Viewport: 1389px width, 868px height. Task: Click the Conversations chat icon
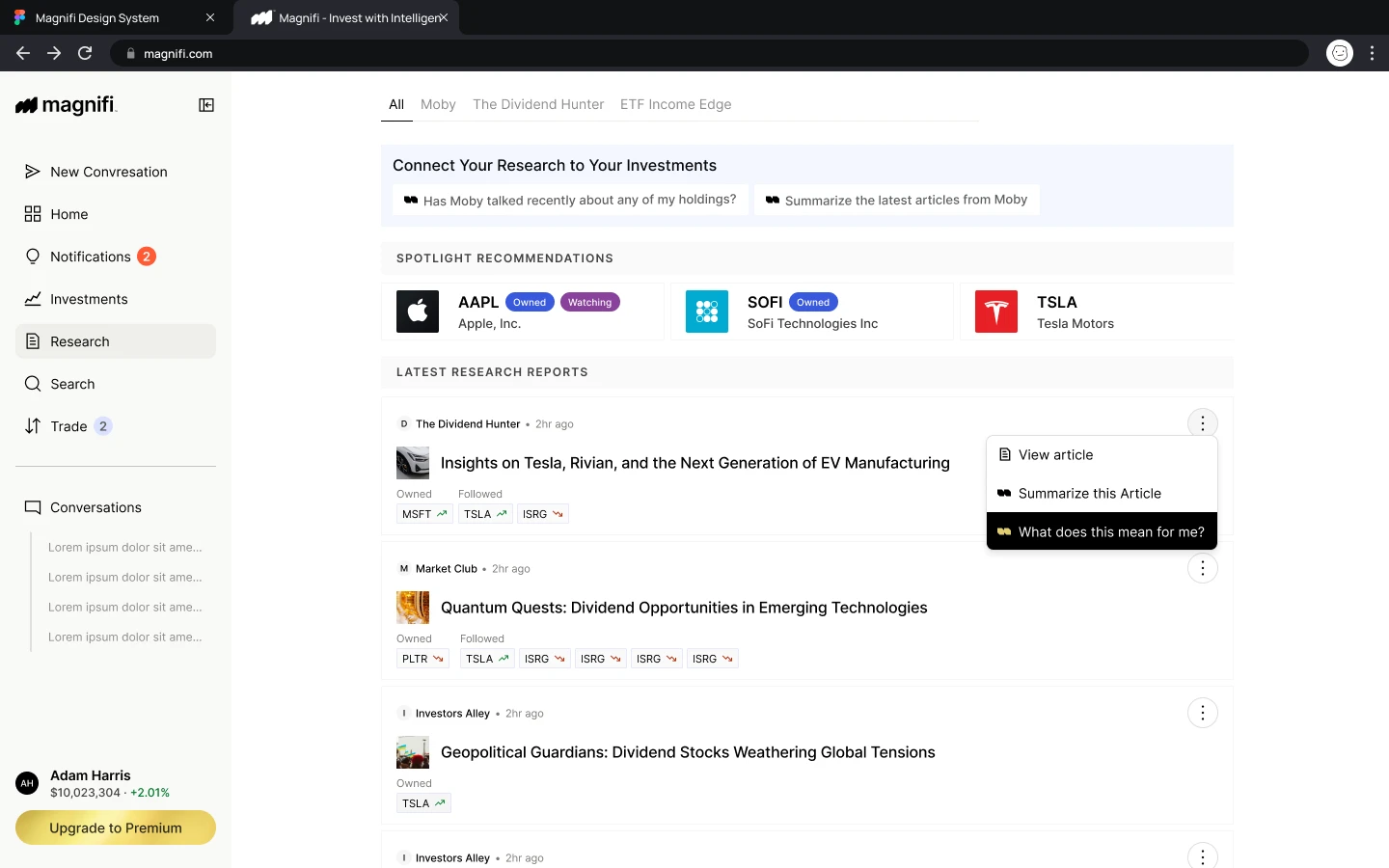coord(33,507)
